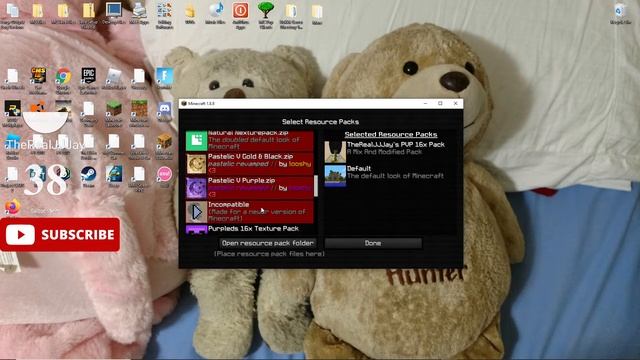
Task: Click the Pastelic V Gold & Black thumbnail
Action: (x=196, y=164)
